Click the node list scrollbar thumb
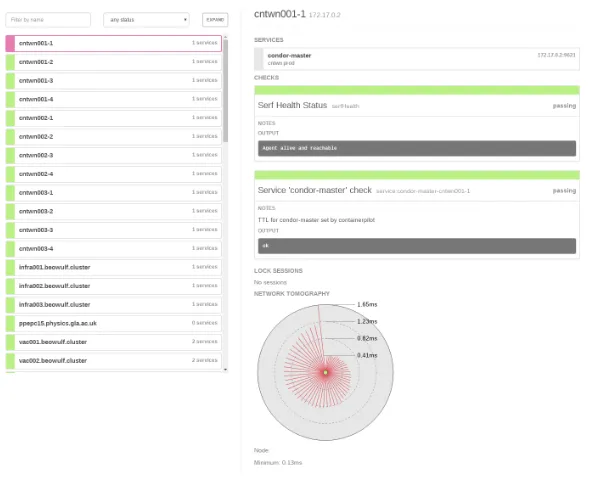594x480 pixels. (x=226, y=91)
